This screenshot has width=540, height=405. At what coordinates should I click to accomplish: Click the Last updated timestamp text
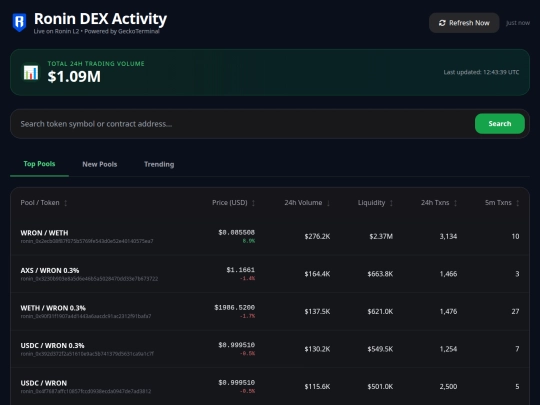pyautogui.click(x=481, y=72)
